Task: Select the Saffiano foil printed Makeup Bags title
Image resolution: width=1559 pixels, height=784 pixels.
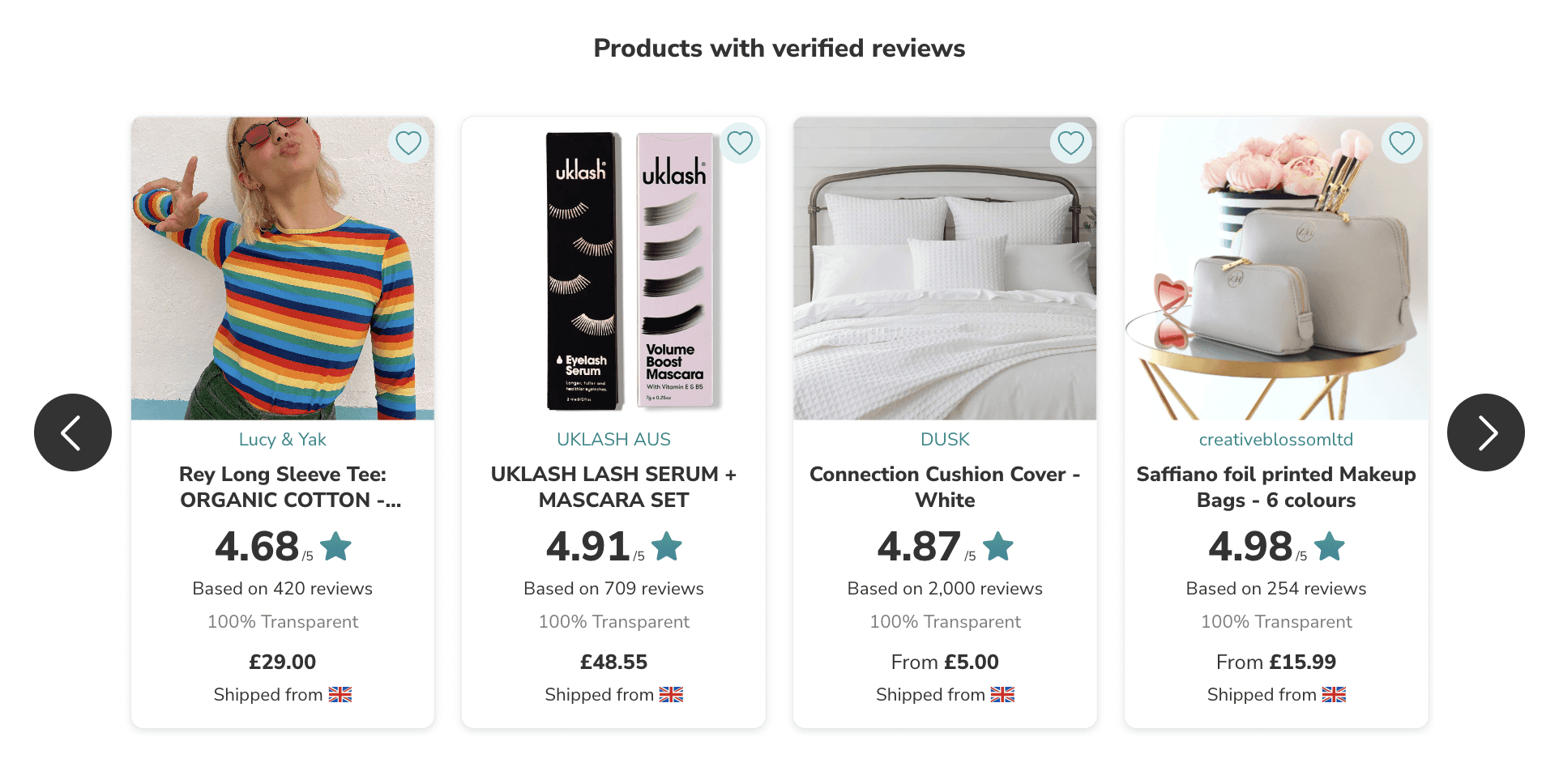Action: pos(1275,487)
